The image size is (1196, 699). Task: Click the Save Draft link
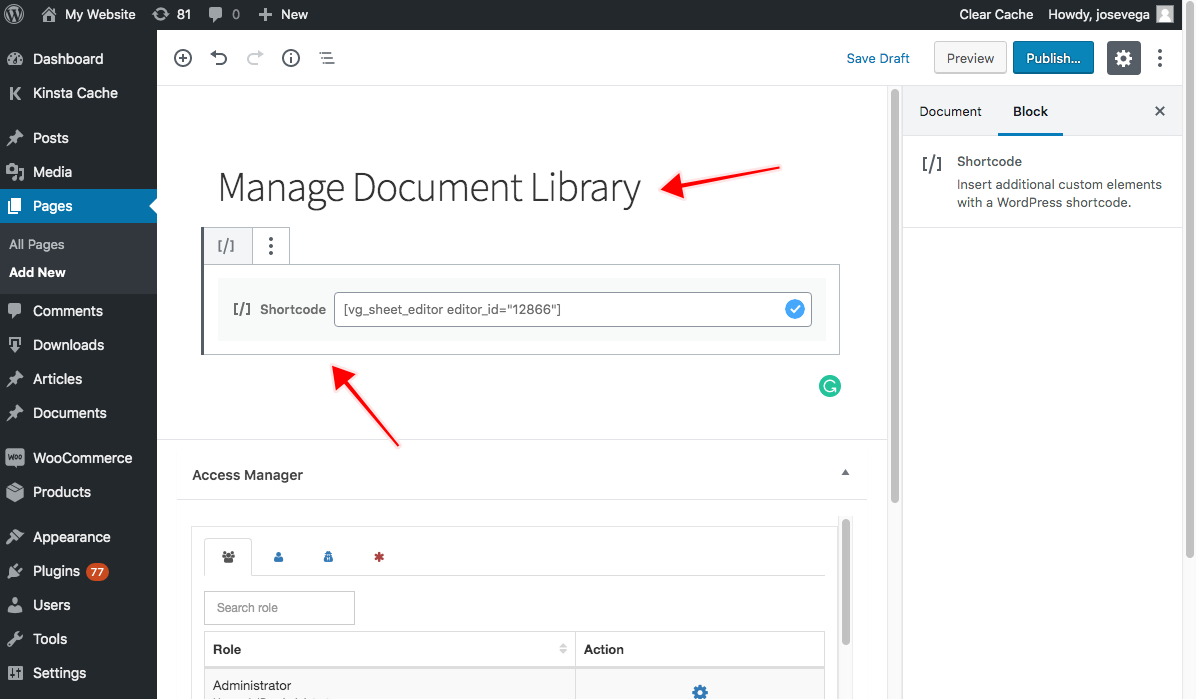click(878, 58)
